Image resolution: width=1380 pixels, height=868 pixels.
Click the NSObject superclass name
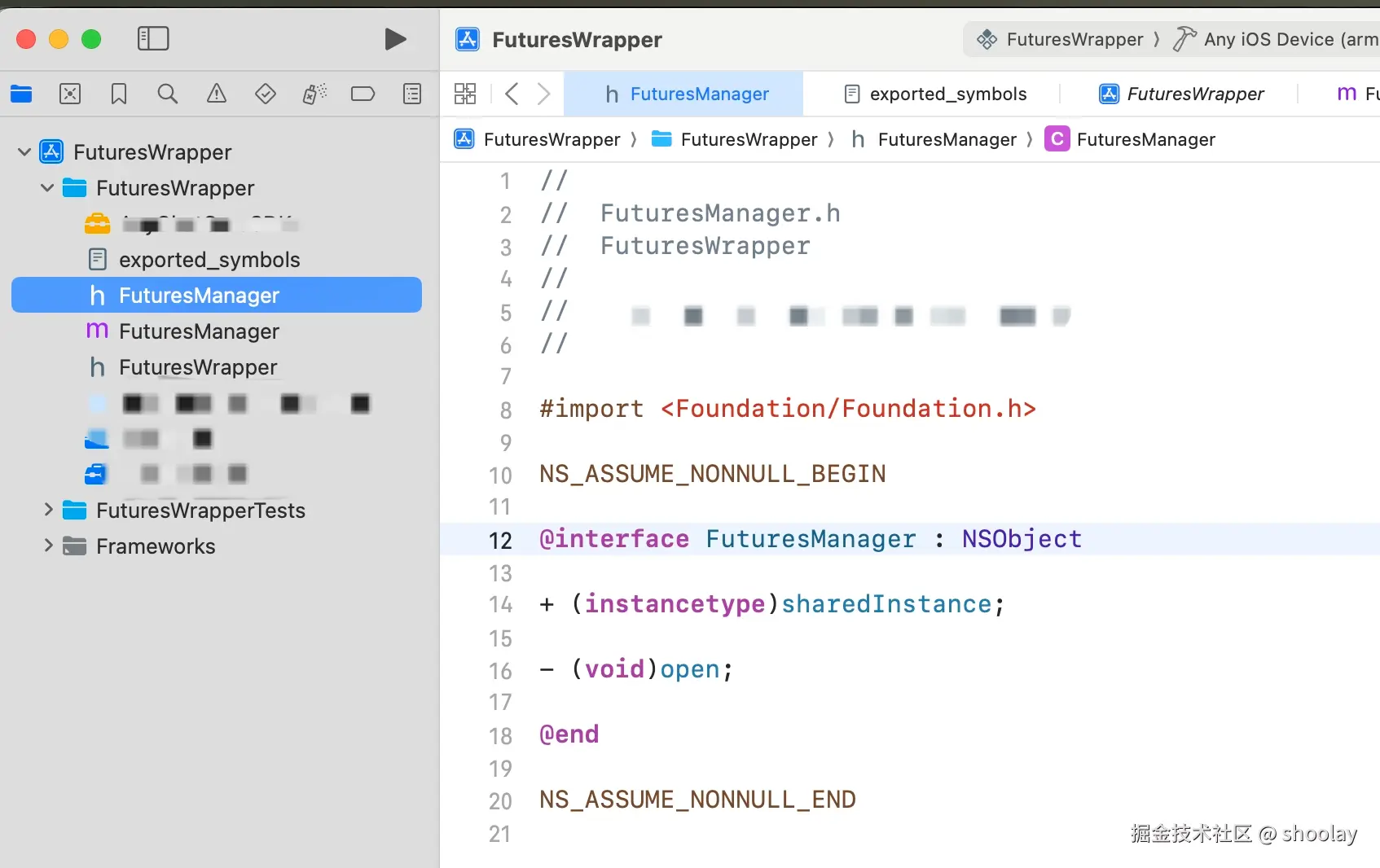[x=1022, y=538]
